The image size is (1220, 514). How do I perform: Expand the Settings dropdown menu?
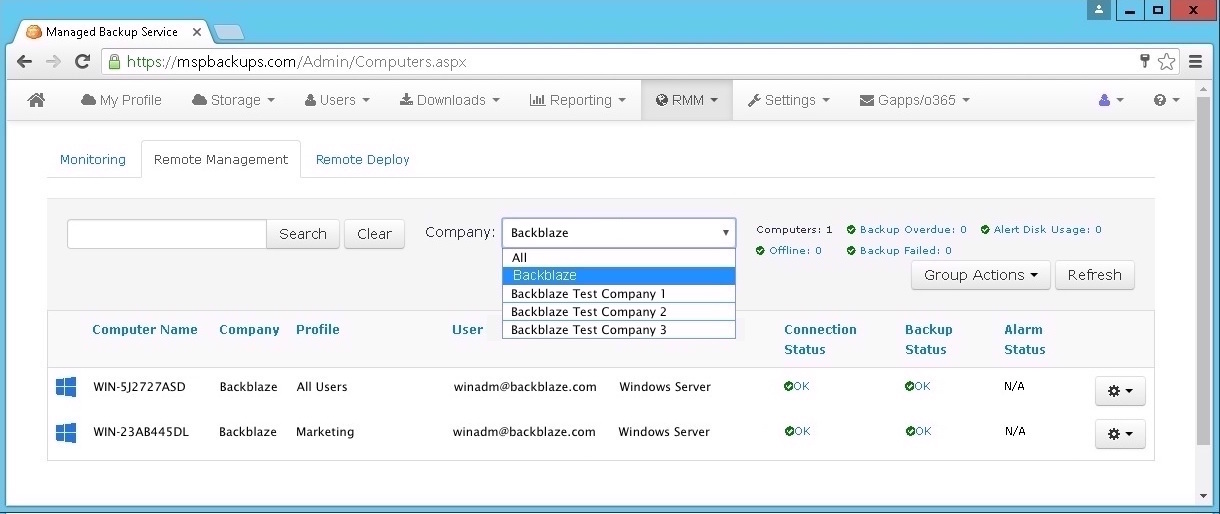pyautogui.click(x=789, y=100)
